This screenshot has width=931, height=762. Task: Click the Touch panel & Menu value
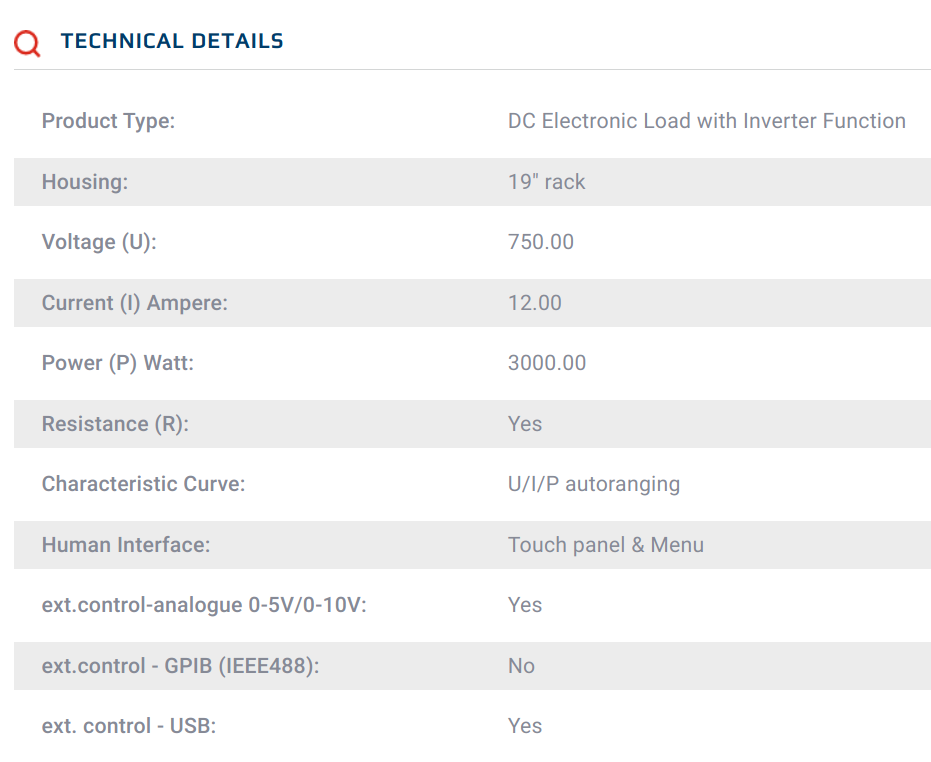605,545
